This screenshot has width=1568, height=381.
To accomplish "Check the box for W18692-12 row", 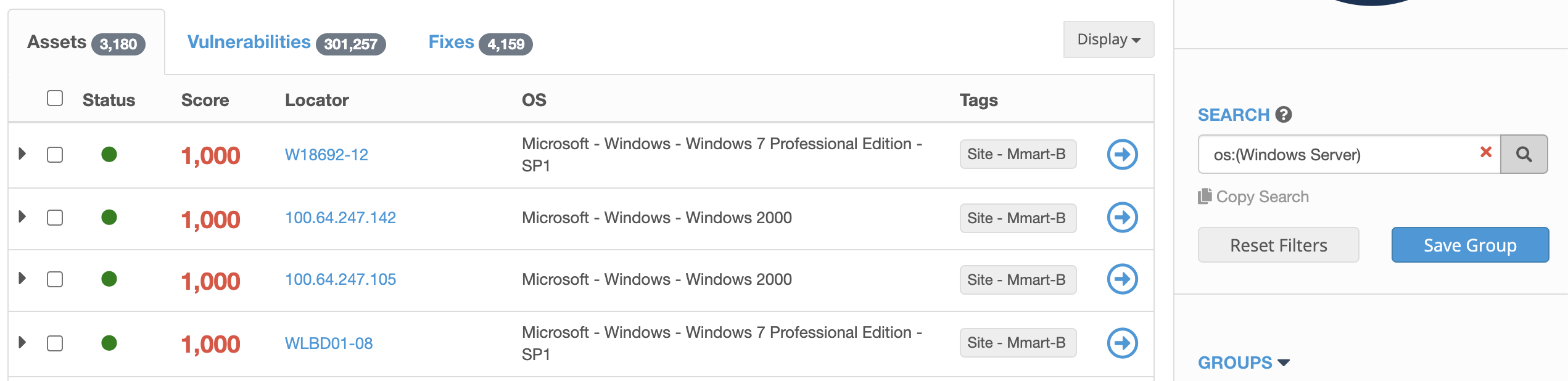I will [55, 154].
